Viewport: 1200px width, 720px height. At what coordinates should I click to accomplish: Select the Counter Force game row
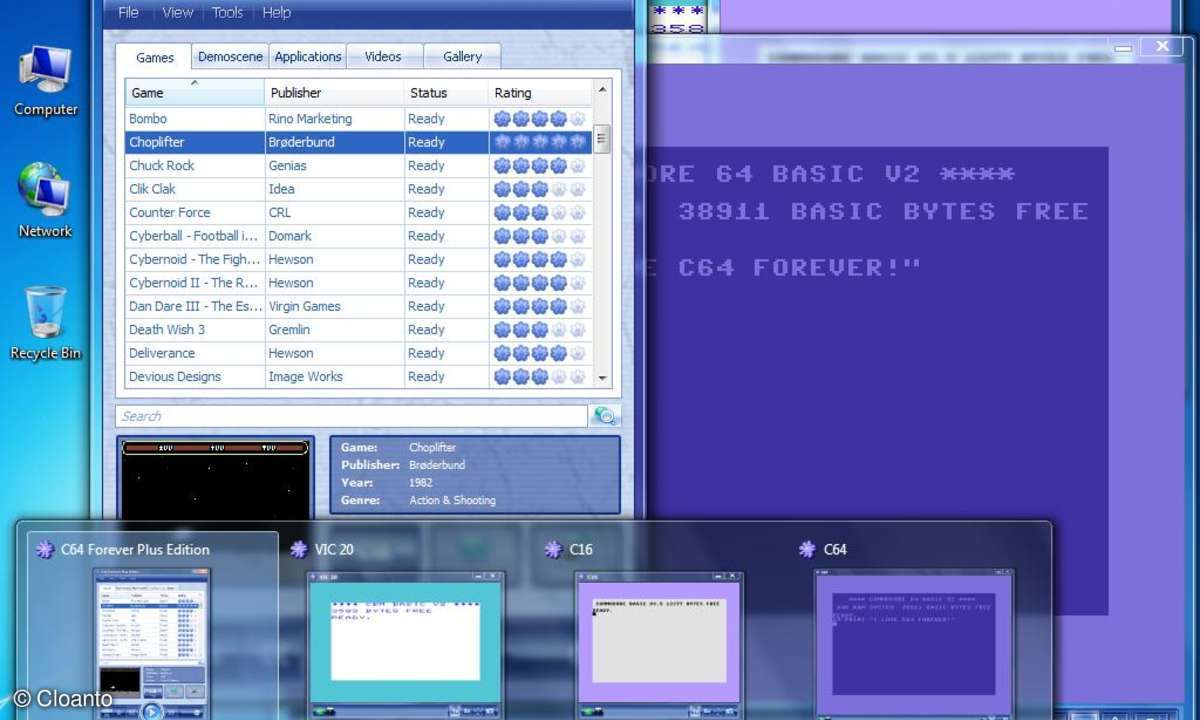[x=357, y=213]
